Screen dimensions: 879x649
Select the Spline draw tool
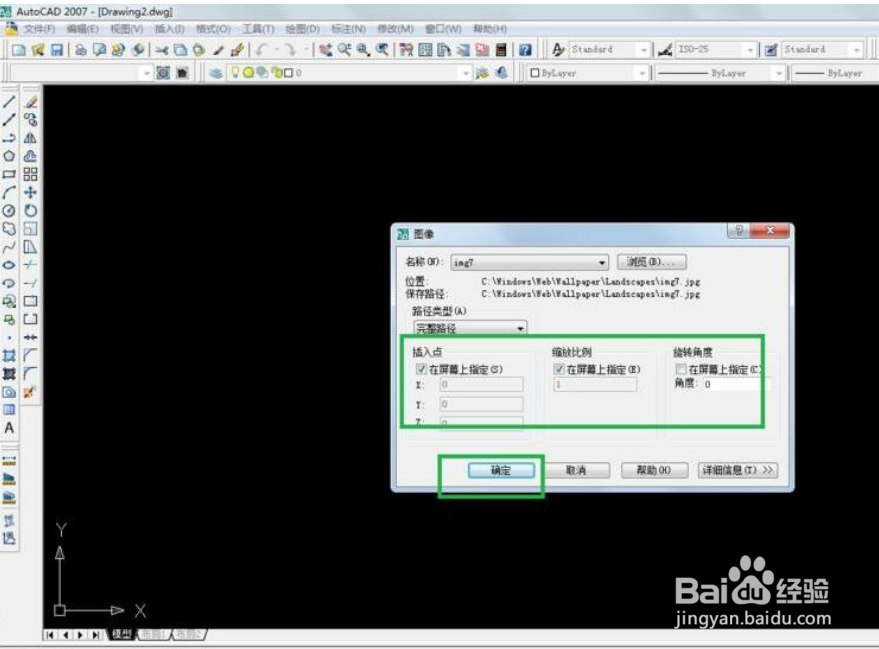coord(9,247)
